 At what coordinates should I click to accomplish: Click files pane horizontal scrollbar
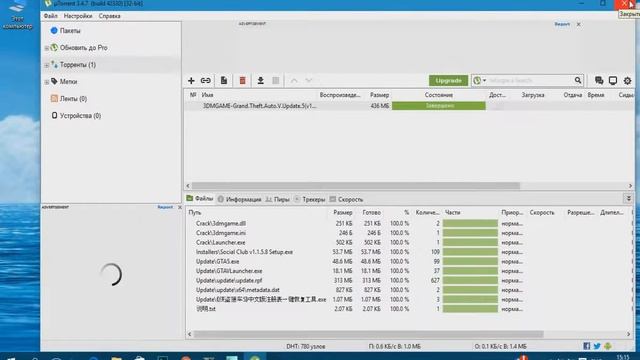(x=369, y=334)
